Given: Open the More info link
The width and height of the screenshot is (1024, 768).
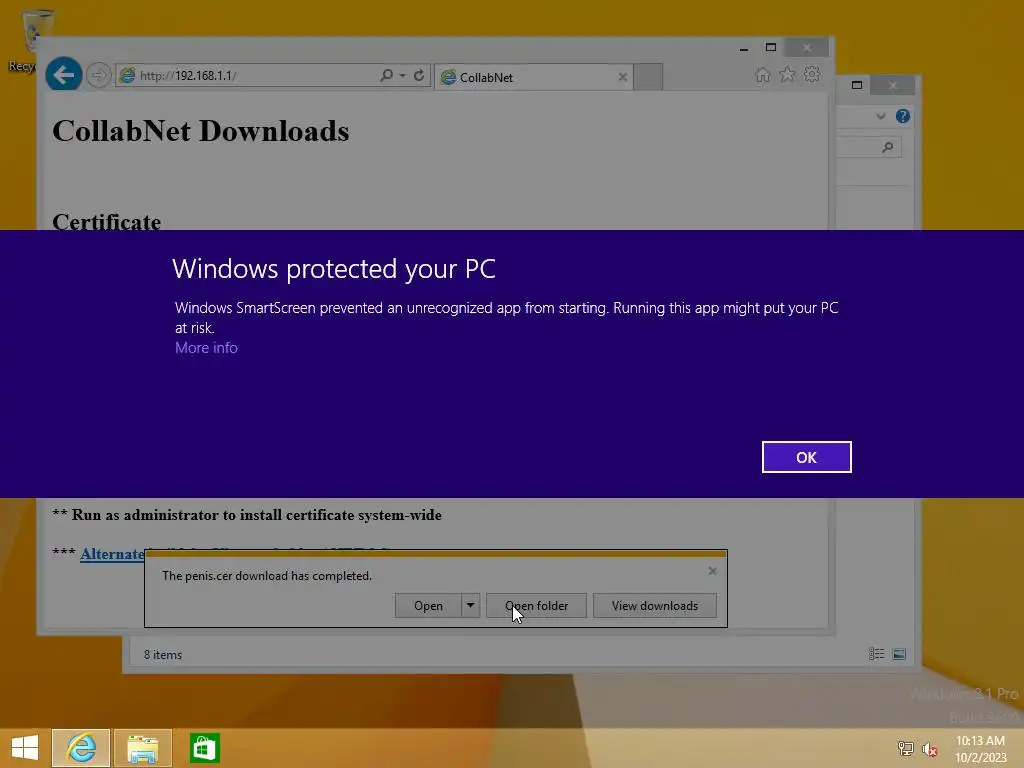Looking at the screenshot, I should click(x=206, y=348).
